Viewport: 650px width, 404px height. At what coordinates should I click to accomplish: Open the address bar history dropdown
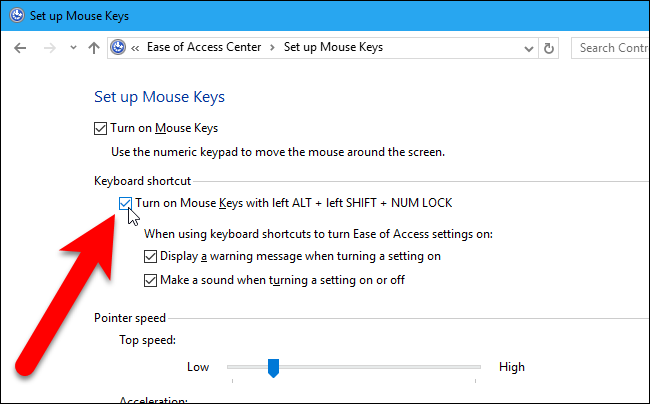tap(527, 48)
